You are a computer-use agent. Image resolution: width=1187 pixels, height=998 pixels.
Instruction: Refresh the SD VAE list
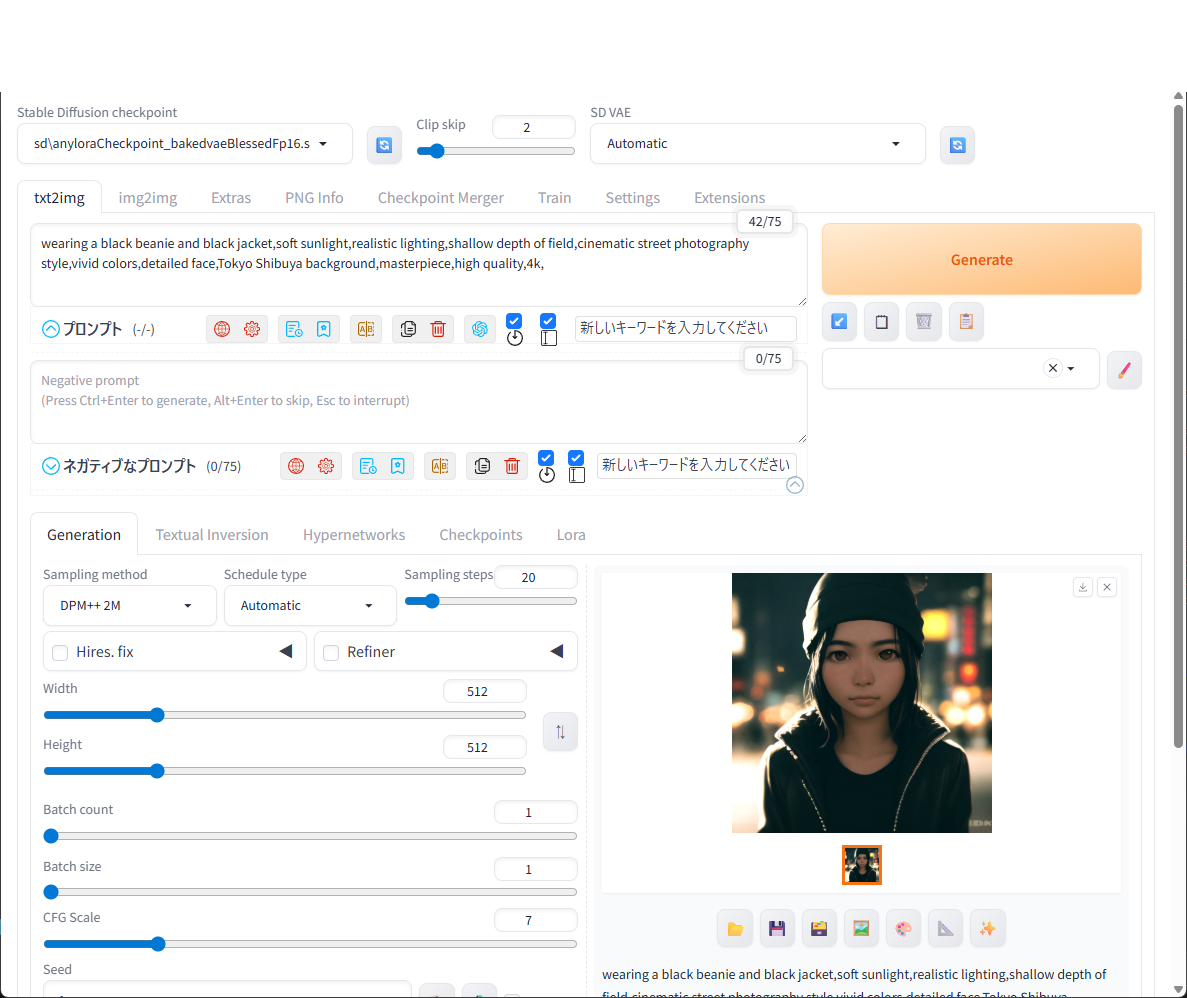957,145
